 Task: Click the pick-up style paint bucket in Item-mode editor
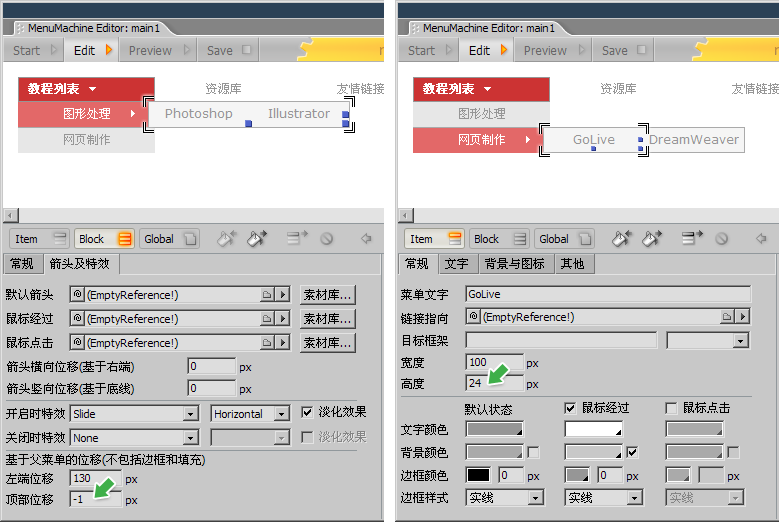tap(622, 239)
